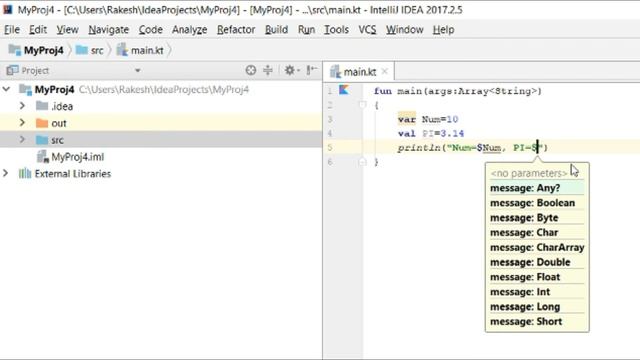
Task: Open the File menu
Action: [12, 30]
